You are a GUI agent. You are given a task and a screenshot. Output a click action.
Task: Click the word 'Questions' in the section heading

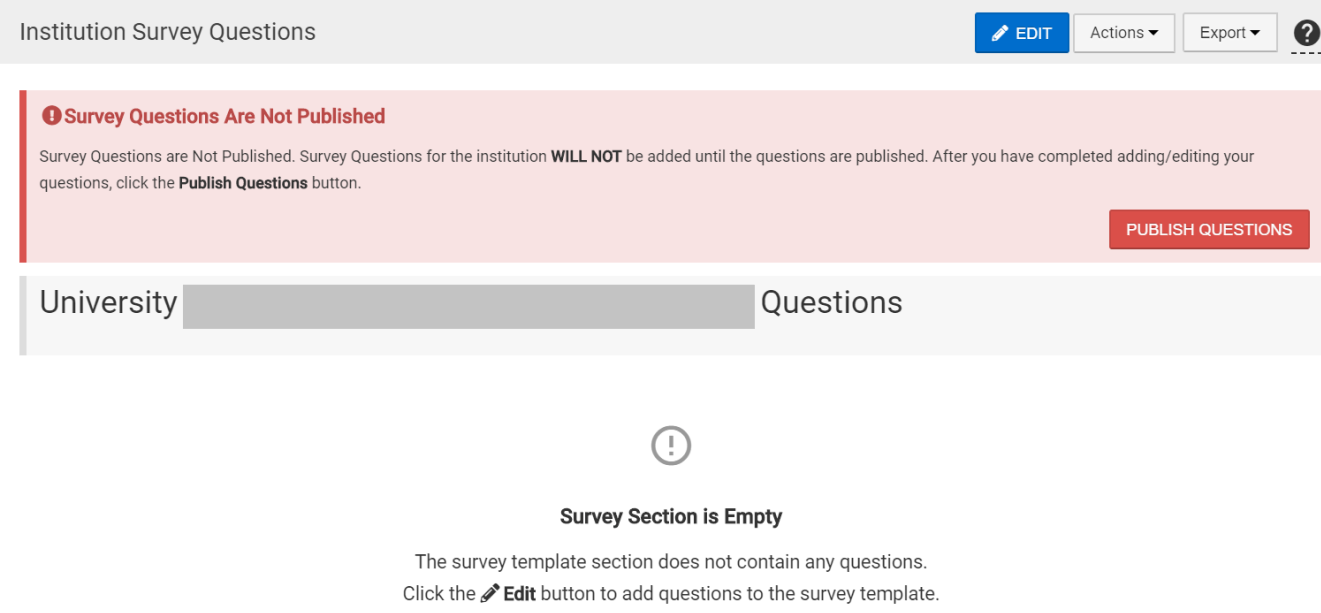832,302
